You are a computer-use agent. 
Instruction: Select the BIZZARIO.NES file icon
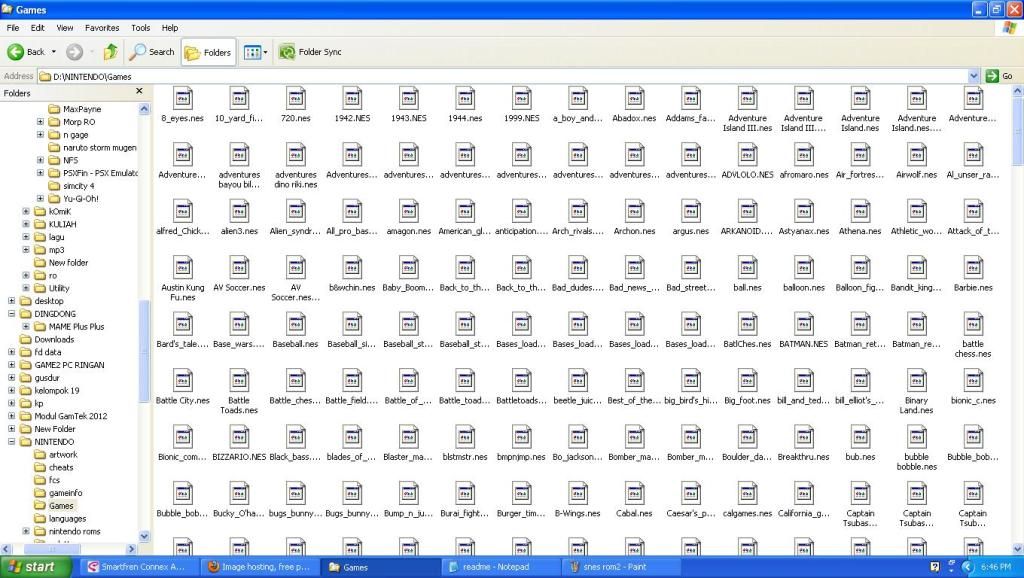point(239,438)
